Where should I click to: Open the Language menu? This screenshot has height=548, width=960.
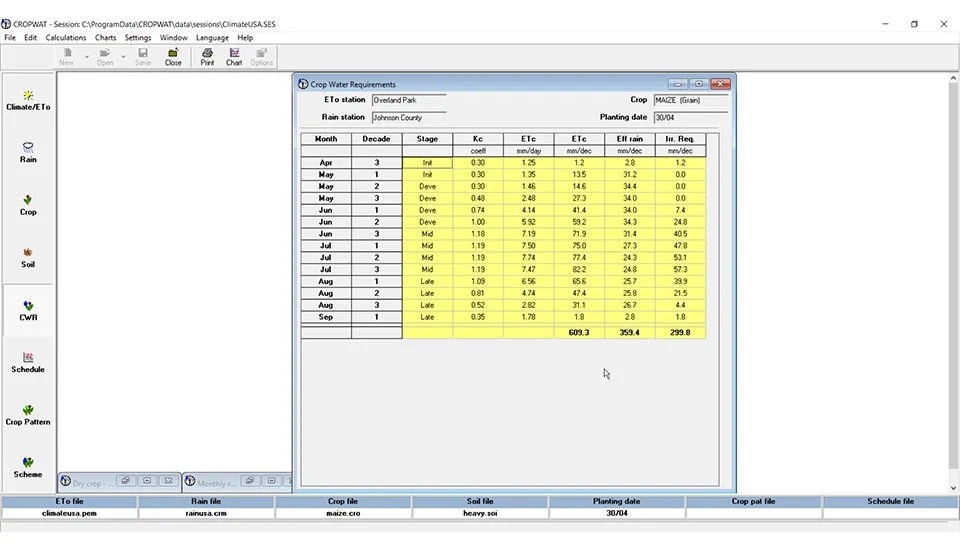click(x=212, y=38)
